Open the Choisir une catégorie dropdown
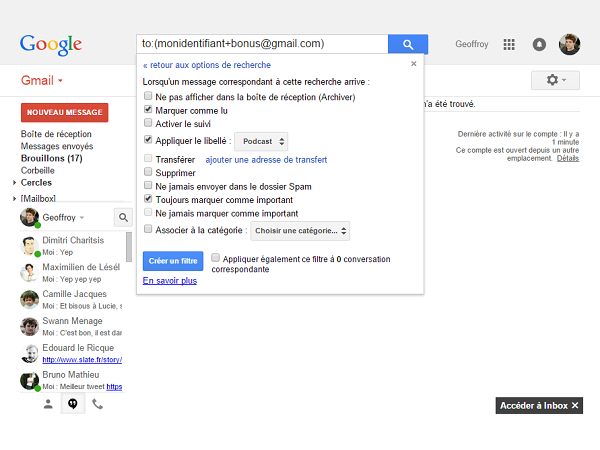The width and height of the screenshot is (600, 450). tap(300, 231)
